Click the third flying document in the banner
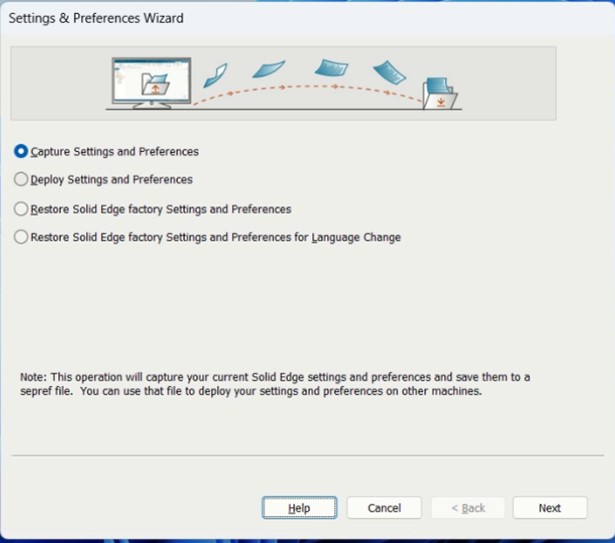The height and width of the screenshot is (543, 615). click(x=331, y=68)
